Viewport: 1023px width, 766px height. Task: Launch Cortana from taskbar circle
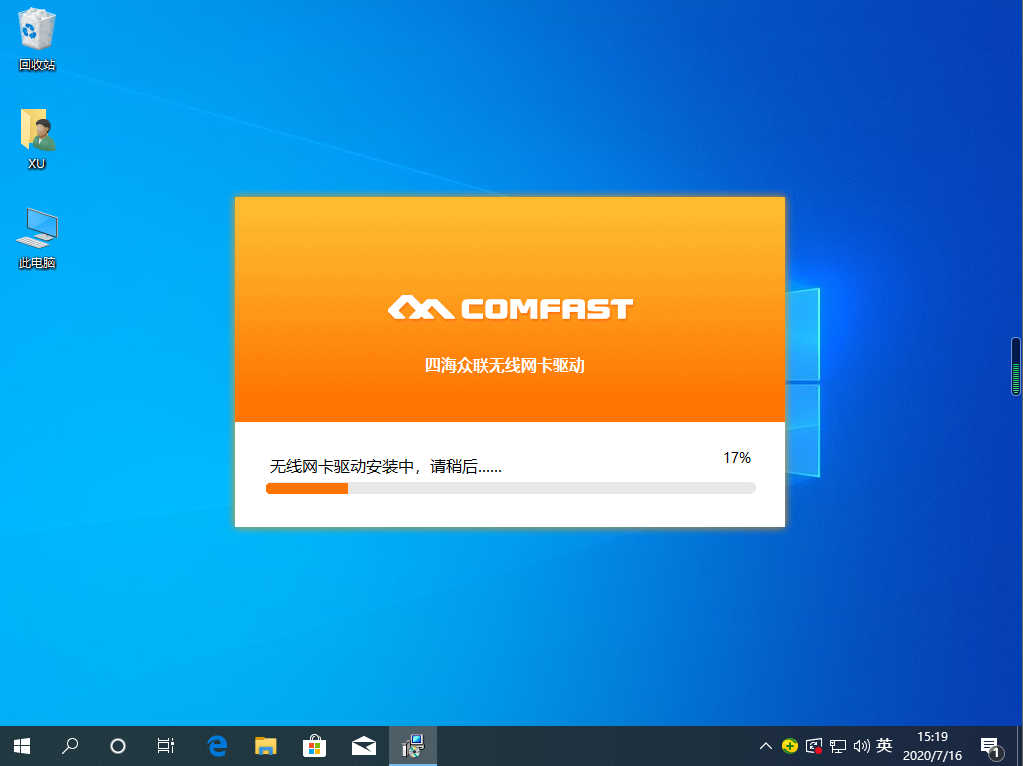(x=118, y=746)
